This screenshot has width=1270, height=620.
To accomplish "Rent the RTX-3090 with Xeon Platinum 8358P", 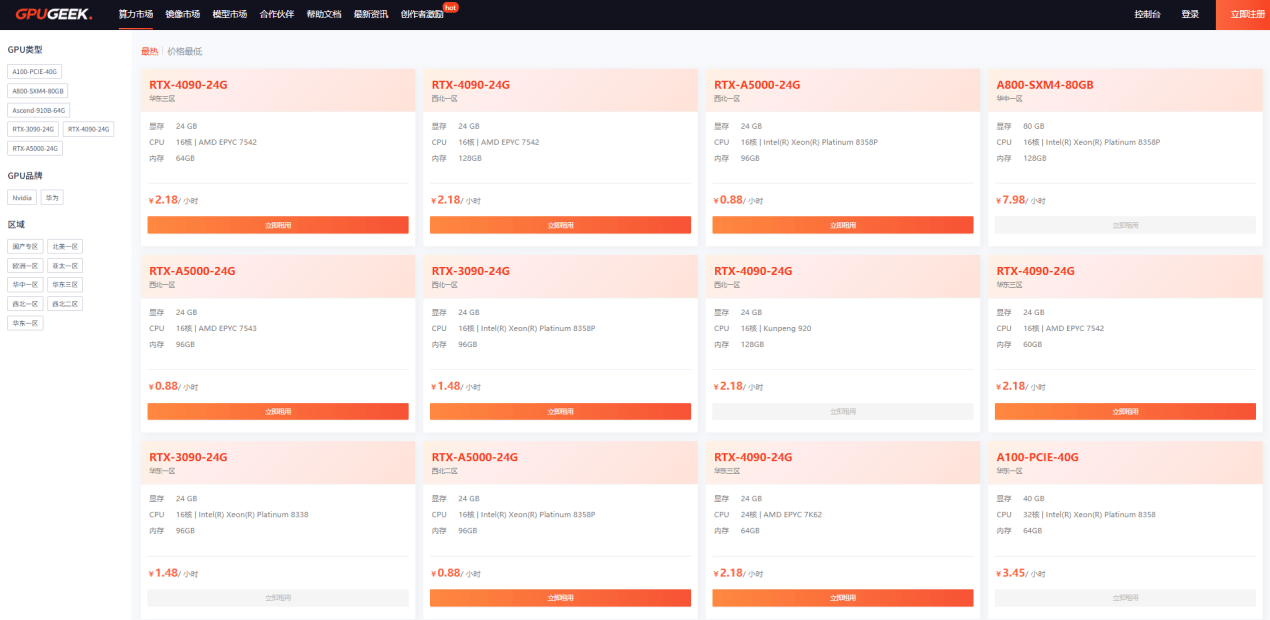I will pyautogui.click(x=560, y=411).
